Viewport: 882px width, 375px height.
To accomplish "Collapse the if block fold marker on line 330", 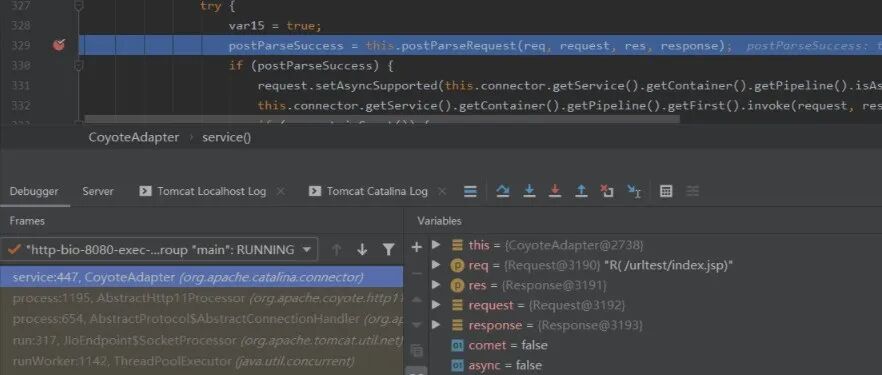I will click(79, 66).
